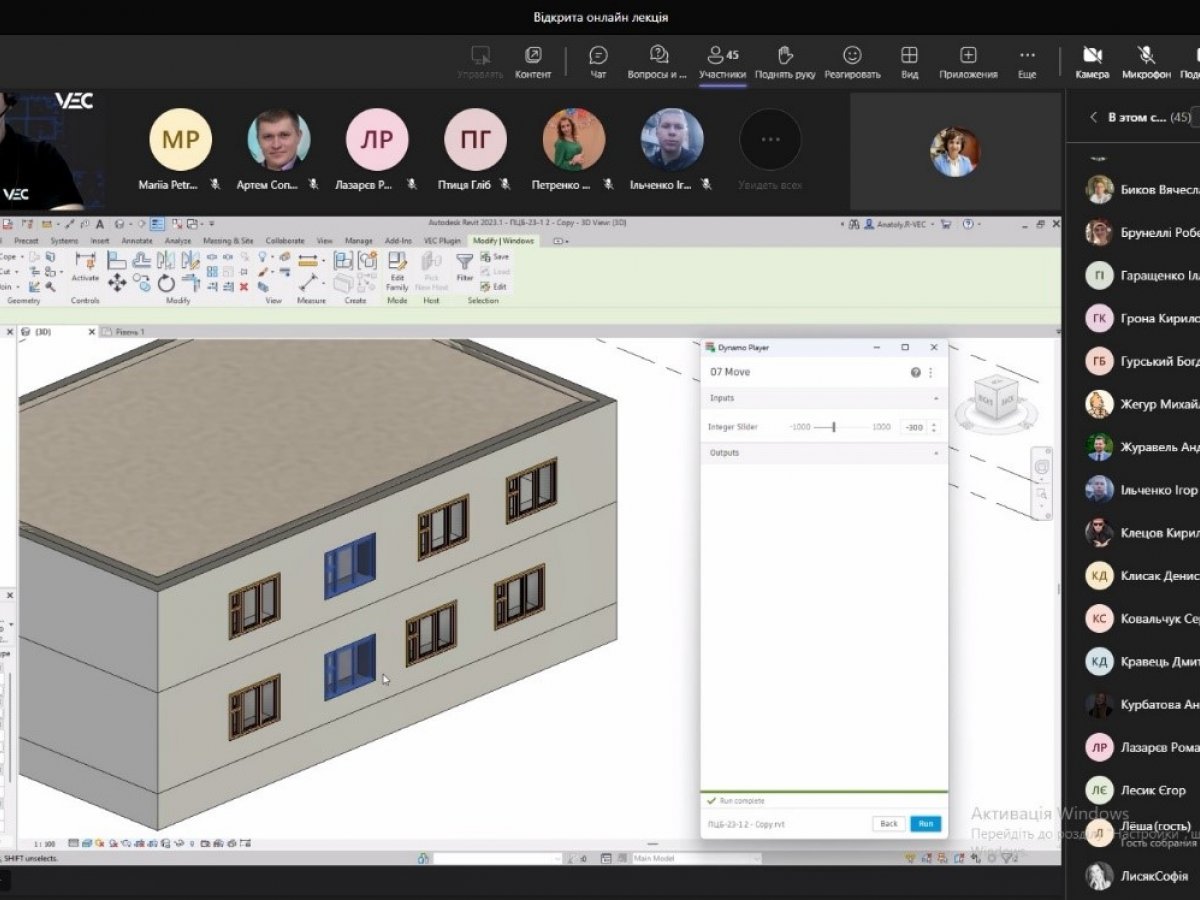
Task: Click the Edit Family button
Action: click(x=397, y=271)
